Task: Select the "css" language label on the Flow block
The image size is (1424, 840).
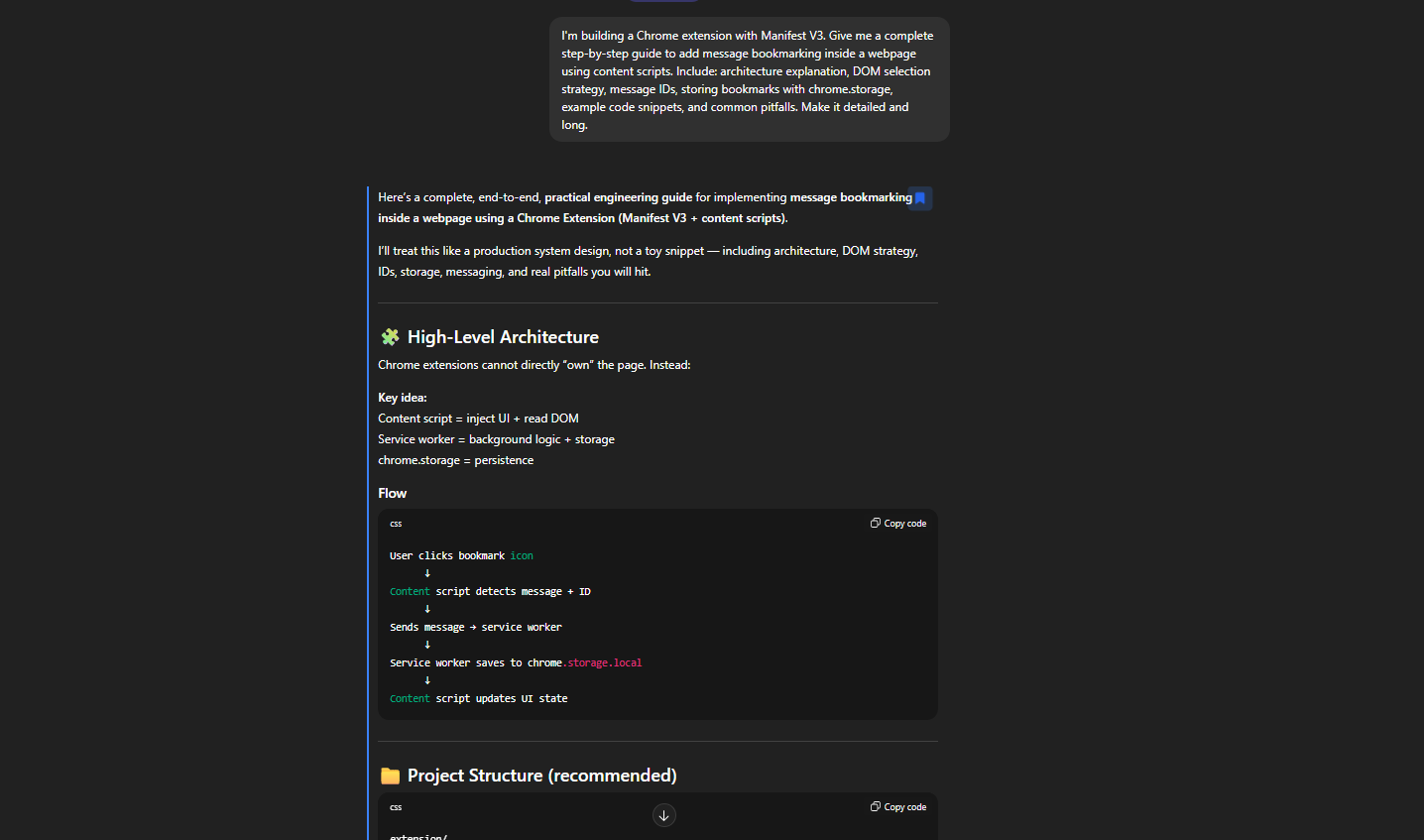Action: tap(396, 523)
